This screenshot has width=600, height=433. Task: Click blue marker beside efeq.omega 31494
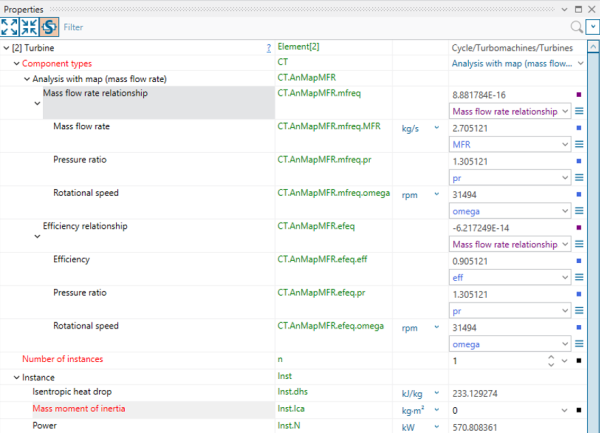click(x=579, y=327)
